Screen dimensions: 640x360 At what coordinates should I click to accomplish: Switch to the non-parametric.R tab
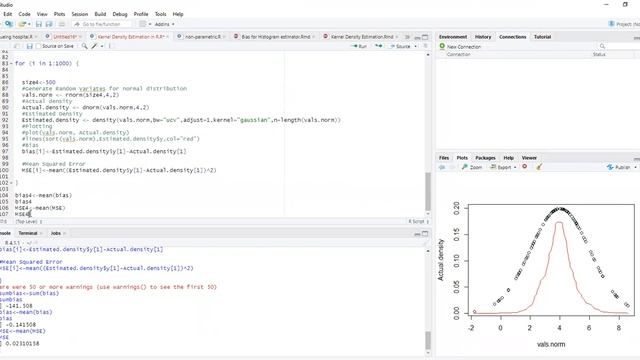pyautogui.click(x=202, y=37)
